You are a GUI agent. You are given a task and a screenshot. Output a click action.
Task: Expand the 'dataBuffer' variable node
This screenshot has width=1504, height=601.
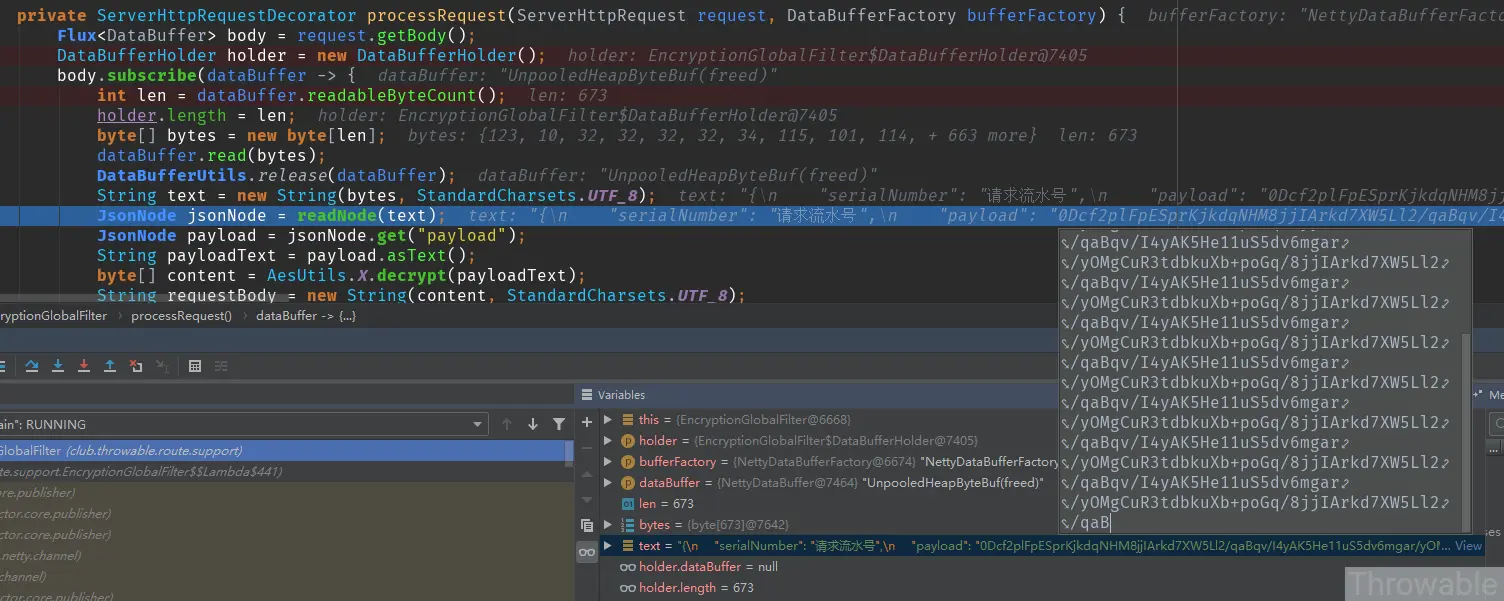[x=608, y=482]
